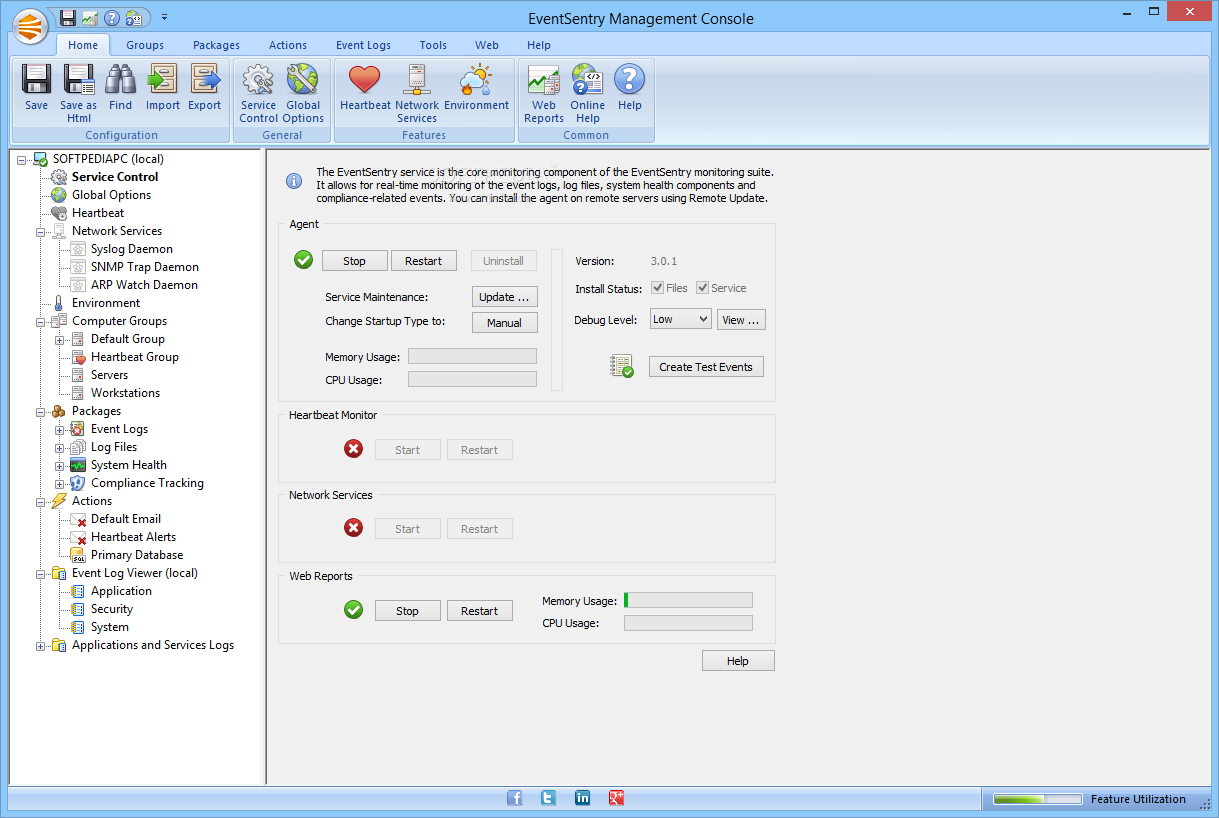The height and width of the screenshot is (818, 1219).
Task: Switch to the Groups ribbon tab
Action: click(x=145, y=45)
